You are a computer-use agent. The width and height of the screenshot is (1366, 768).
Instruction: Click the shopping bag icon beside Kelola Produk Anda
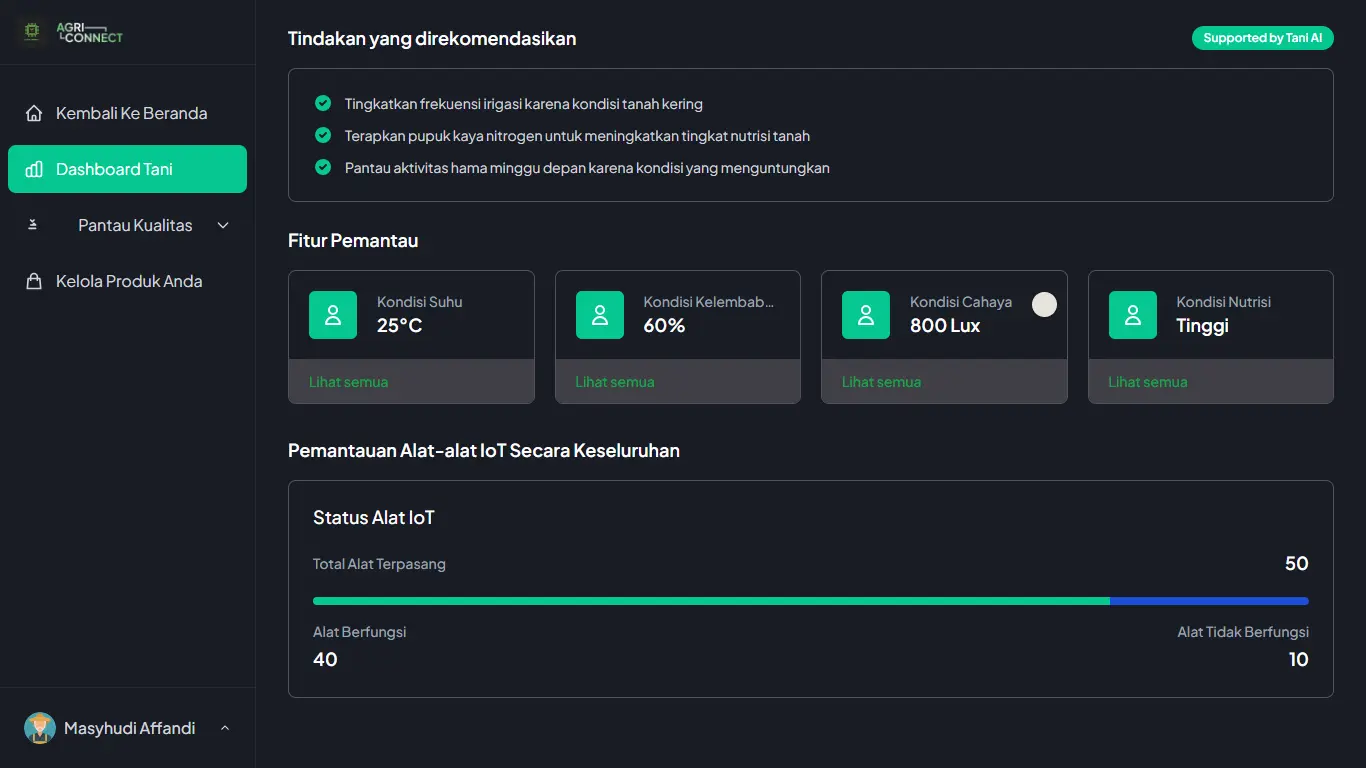(33, 281)
